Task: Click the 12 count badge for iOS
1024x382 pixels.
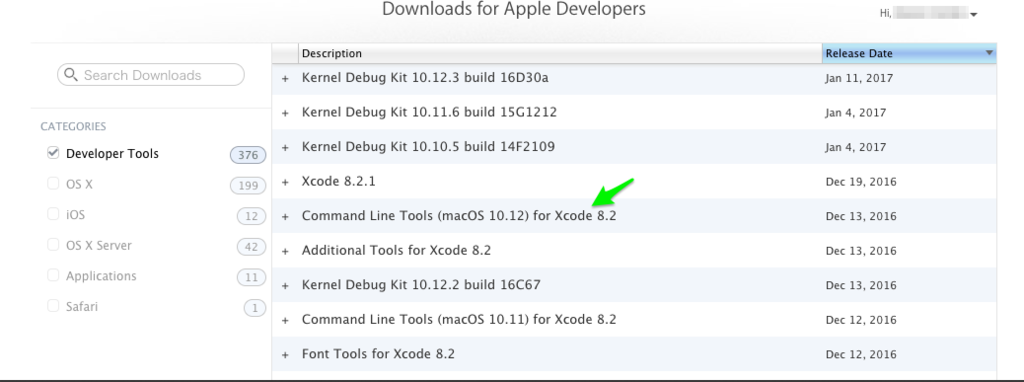Action: coord(251,216)
